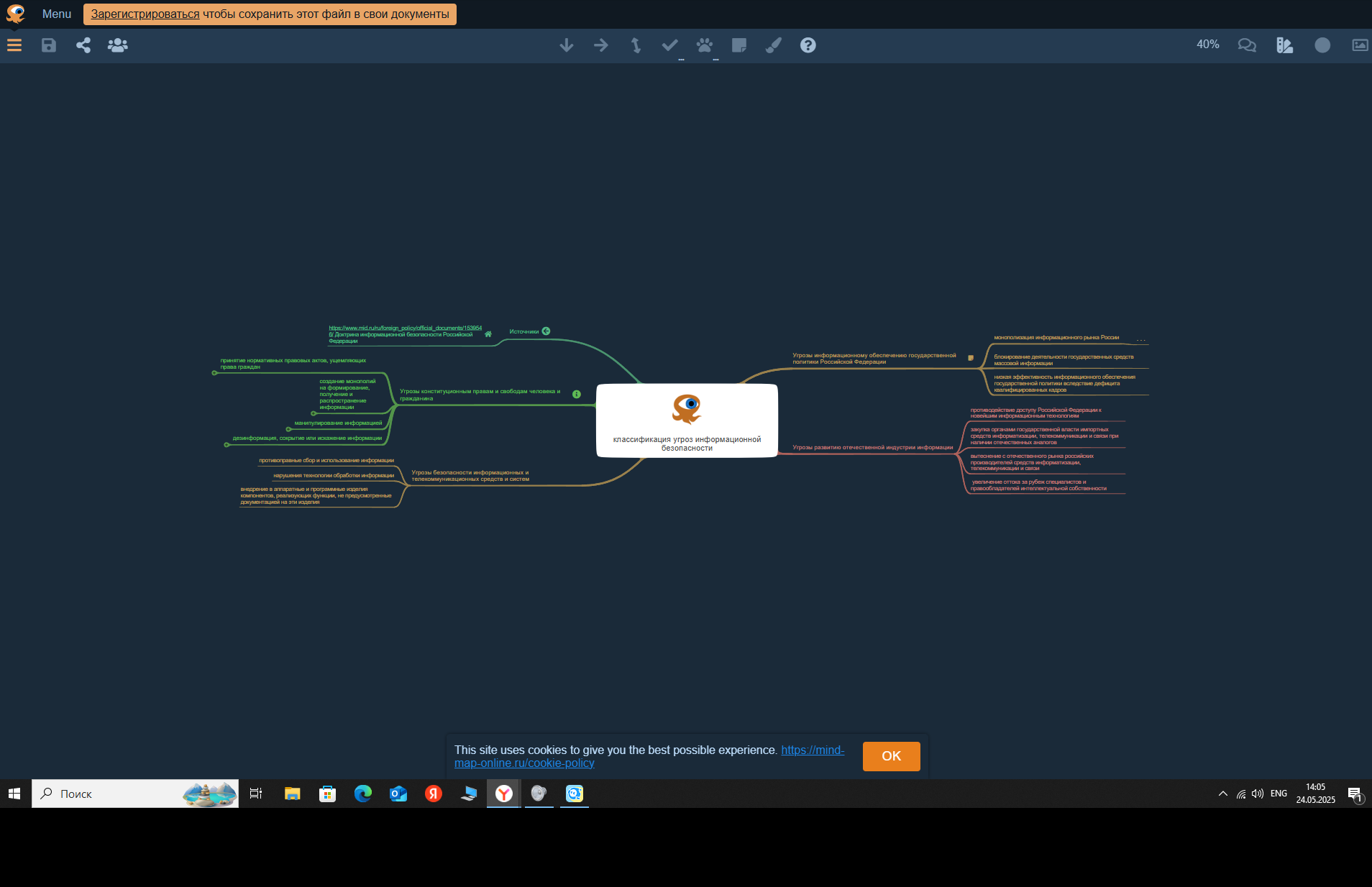Click the save floppy disk icon

coord(48,45)
